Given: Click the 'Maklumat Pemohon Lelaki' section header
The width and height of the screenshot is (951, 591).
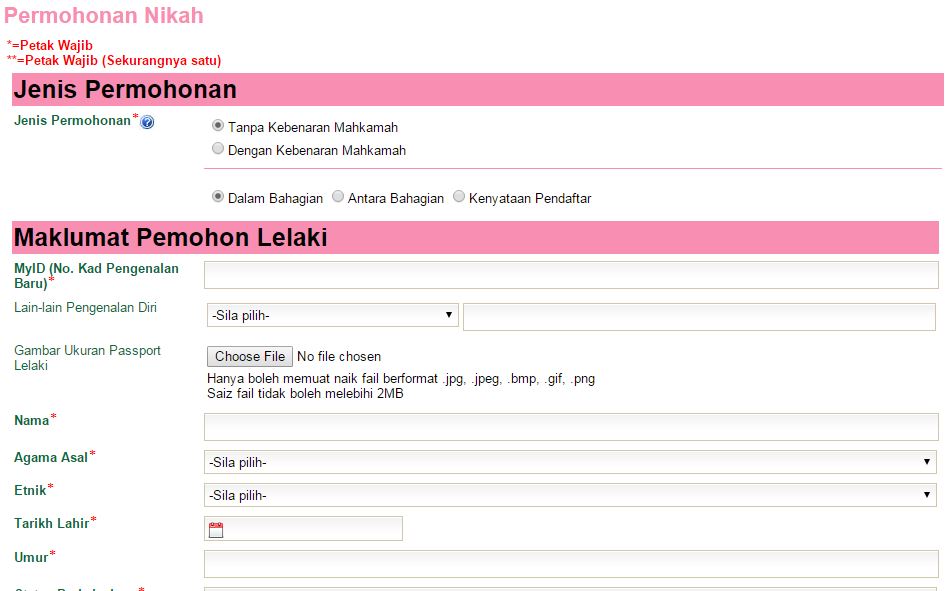Looking at the screenshot, I should (476, 237).
